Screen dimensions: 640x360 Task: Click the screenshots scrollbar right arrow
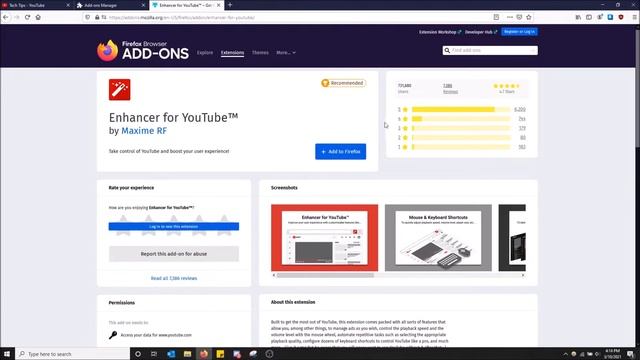(x=523, y=276)
